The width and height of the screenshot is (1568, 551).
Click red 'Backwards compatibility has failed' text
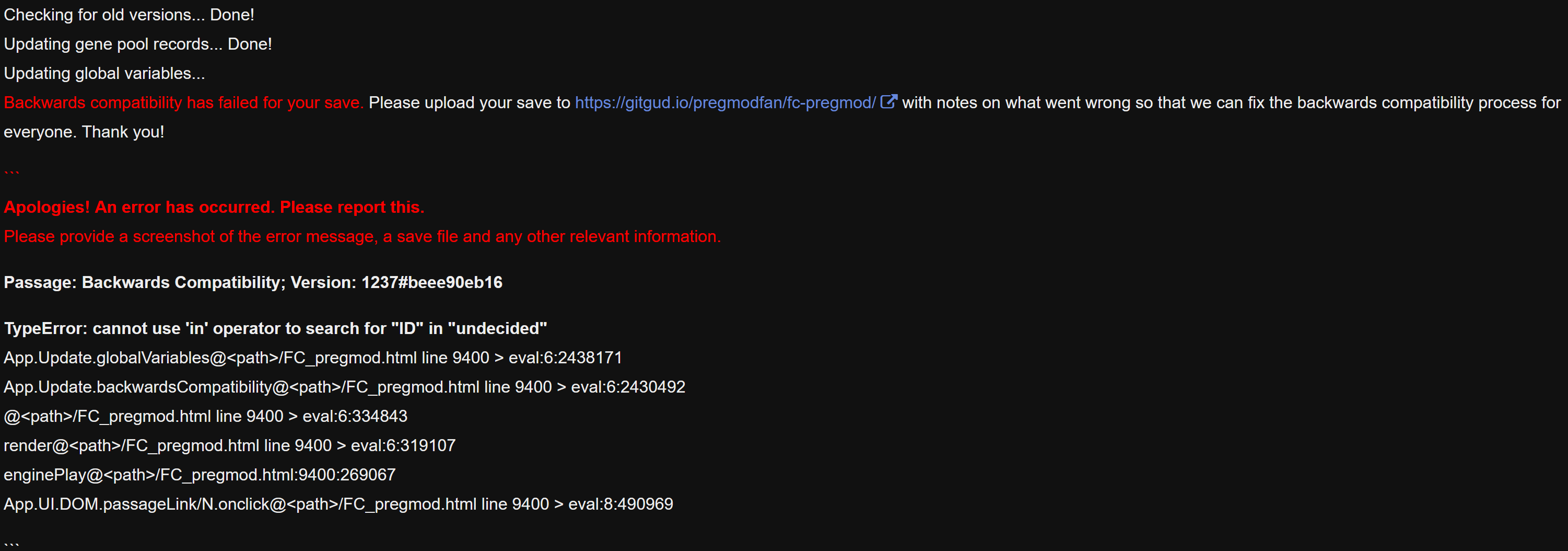click(x=183, y=102)
